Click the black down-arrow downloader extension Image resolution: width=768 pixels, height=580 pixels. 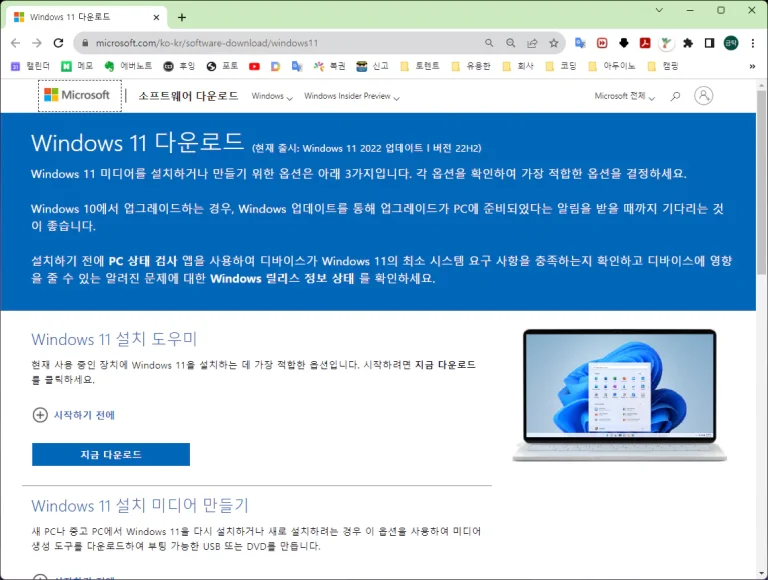click(624, 43)
